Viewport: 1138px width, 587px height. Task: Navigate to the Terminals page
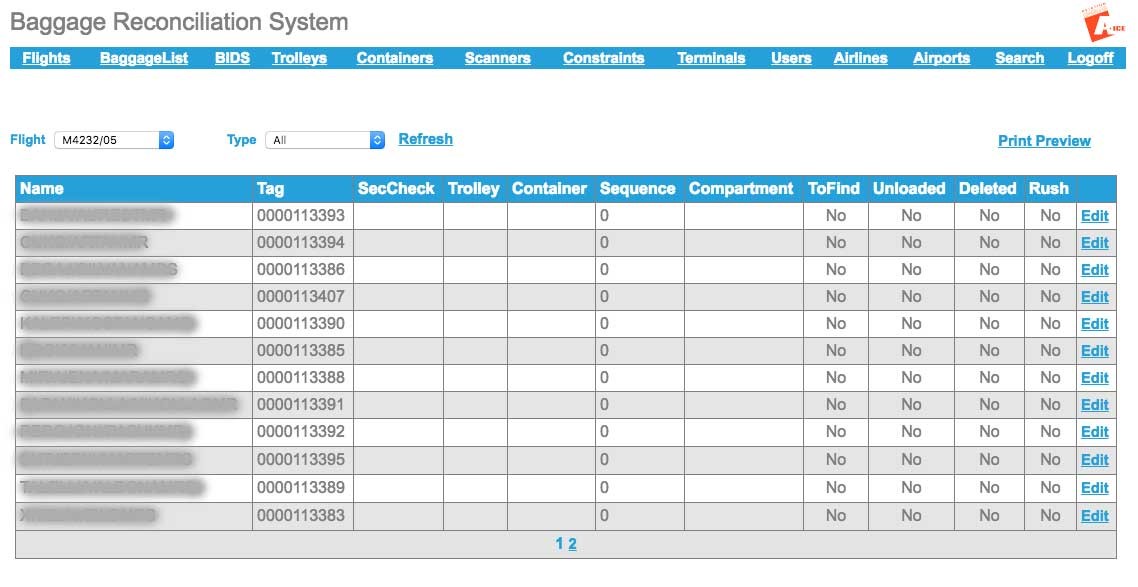coord(711,58)
